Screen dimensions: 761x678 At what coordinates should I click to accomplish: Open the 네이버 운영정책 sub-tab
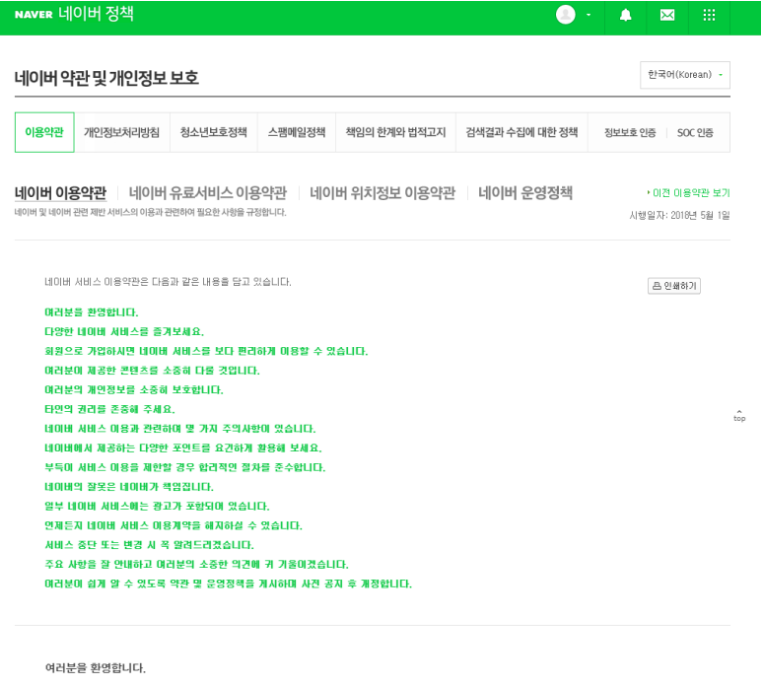click(525, 193)
